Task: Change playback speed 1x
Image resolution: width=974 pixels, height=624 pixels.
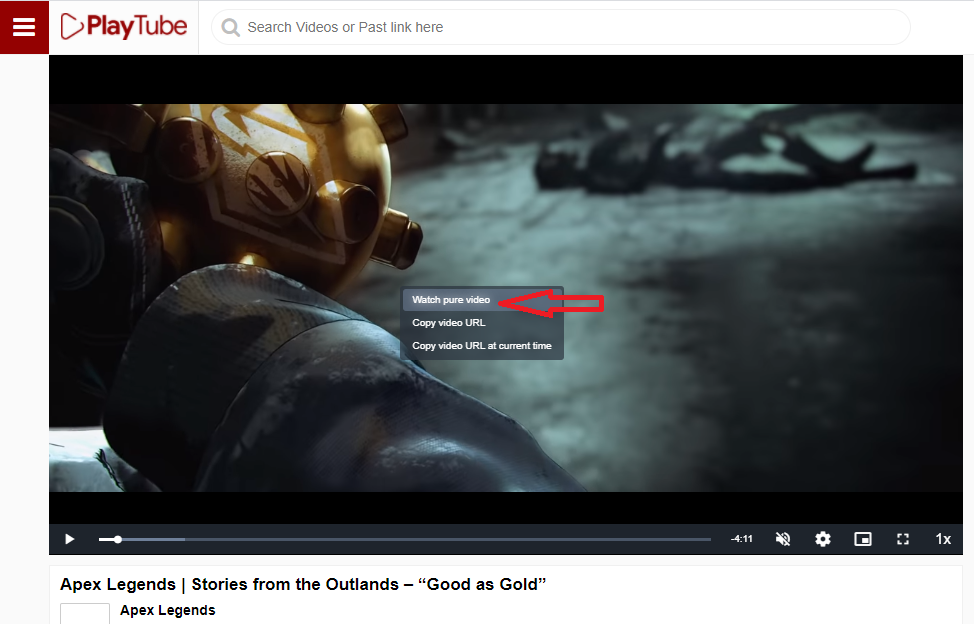Action: (x=943, y=539)
